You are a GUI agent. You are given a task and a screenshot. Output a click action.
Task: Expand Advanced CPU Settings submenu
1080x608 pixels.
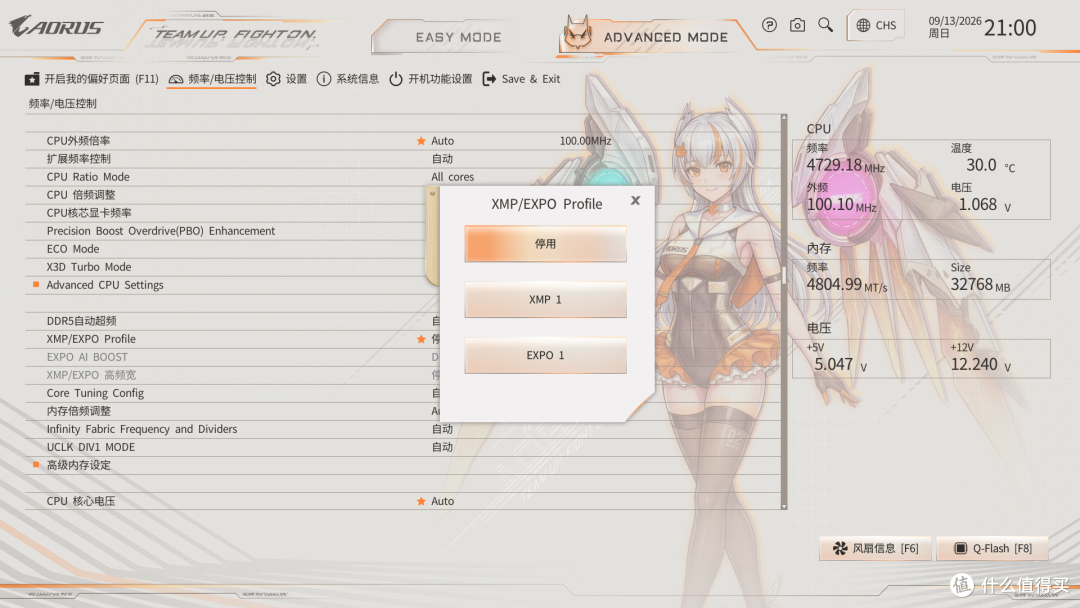(105, 285)
